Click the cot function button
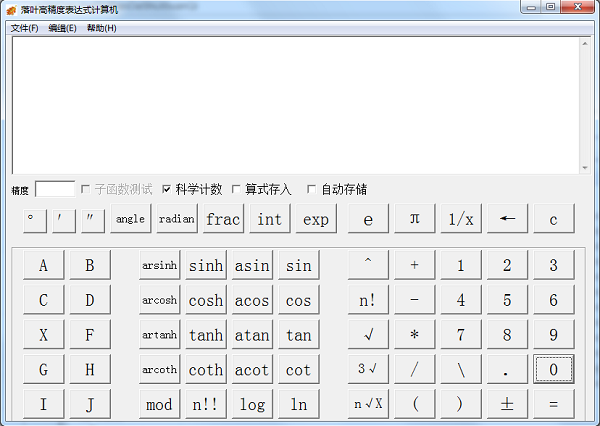The width and height of the screenshot is (600, 426). click(298, 369)
